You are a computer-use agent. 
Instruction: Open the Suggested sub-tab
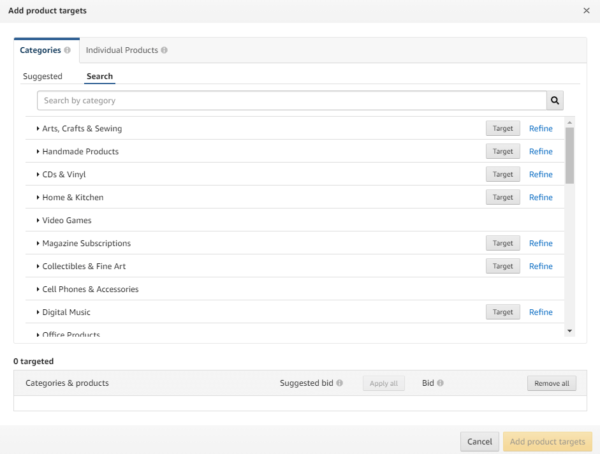[x=42, y=76]
